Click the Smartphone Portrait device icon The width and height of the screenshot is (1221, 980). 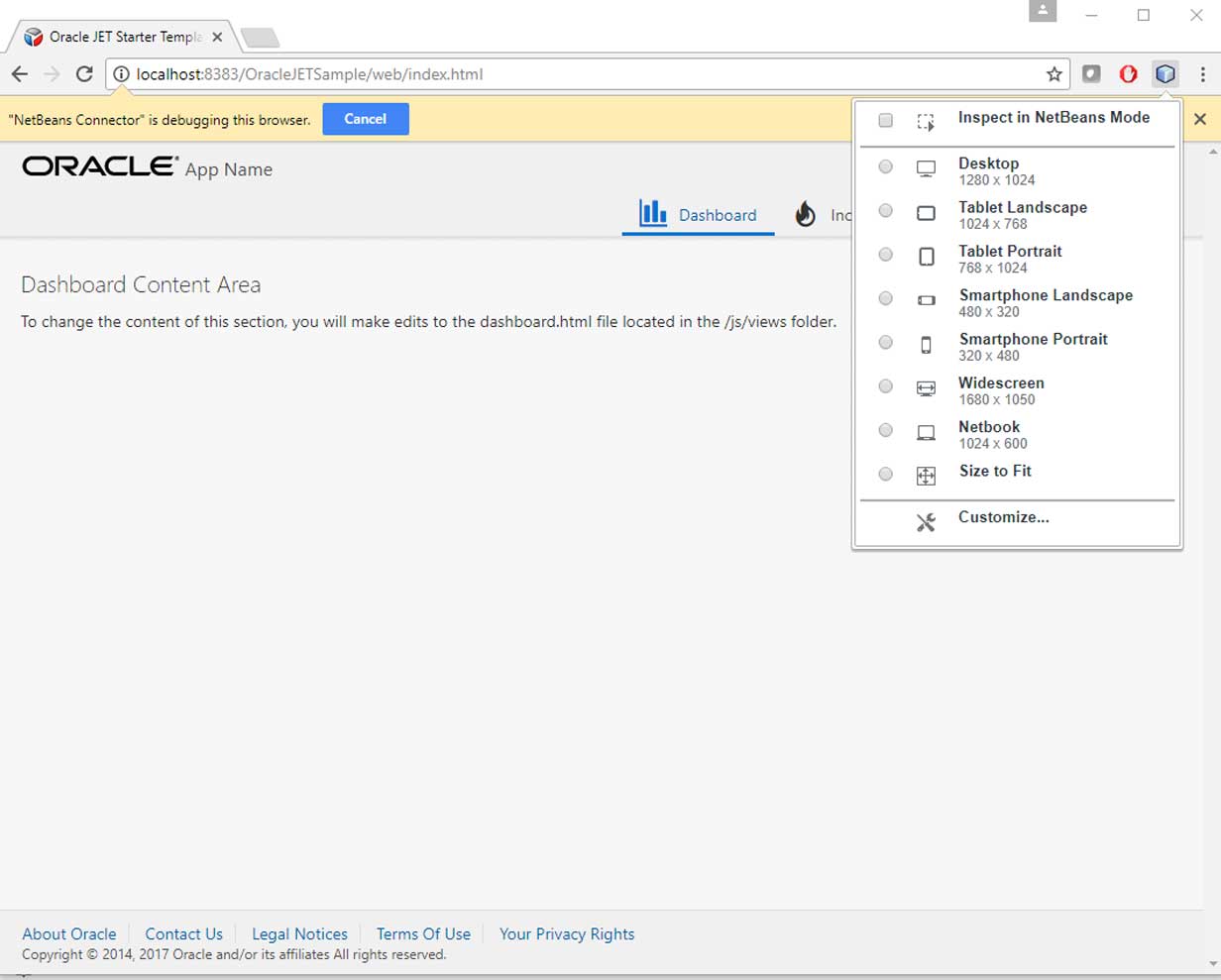tap(926, 345)
